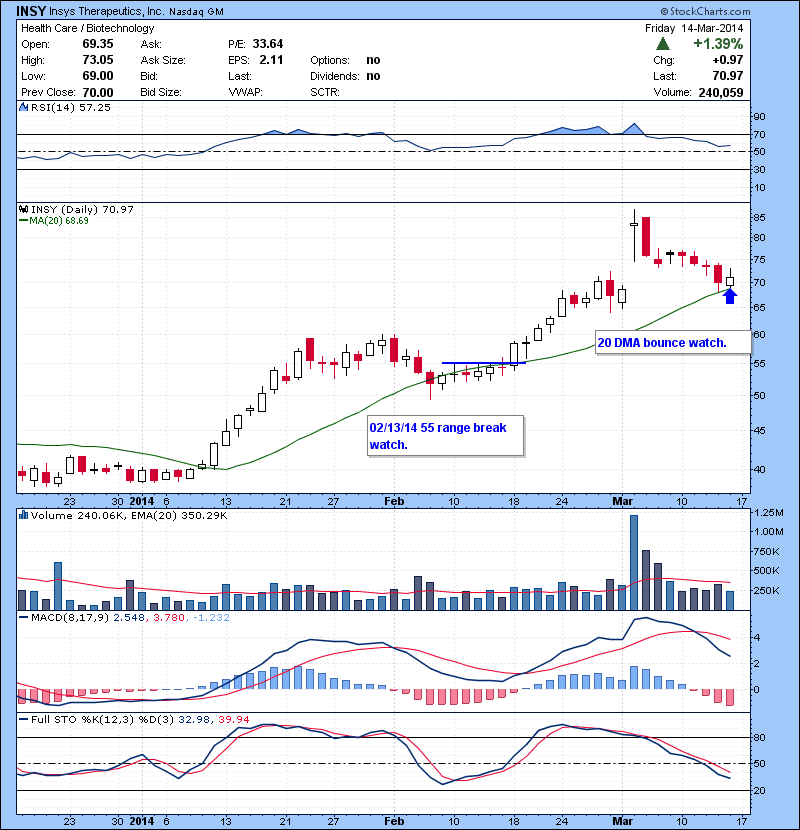Click the MACD histogram value -1.232

coord(211,617)
